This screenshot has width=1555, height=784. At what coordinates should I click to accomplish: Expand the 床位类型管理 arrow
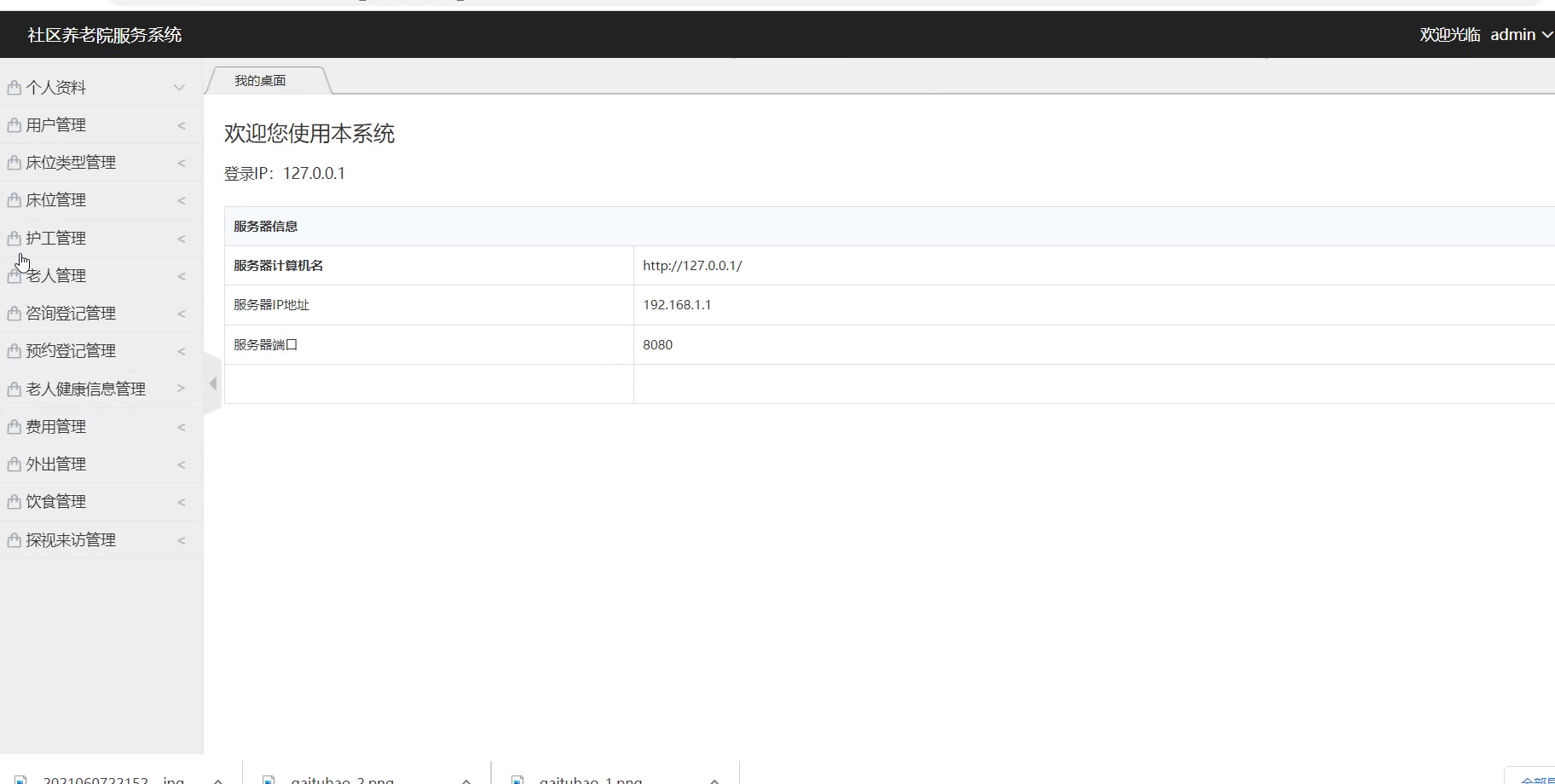point(181,163)
